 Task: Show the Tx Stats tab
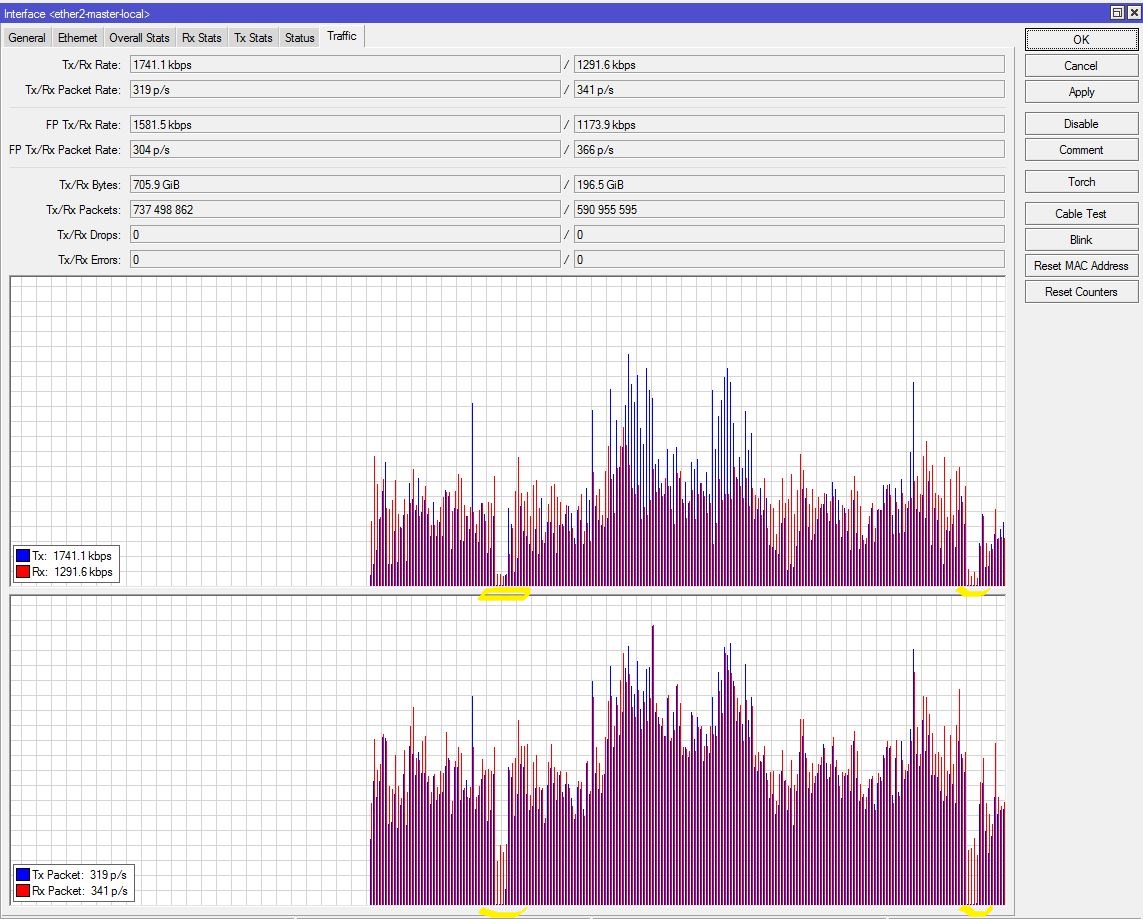[253, 38]
